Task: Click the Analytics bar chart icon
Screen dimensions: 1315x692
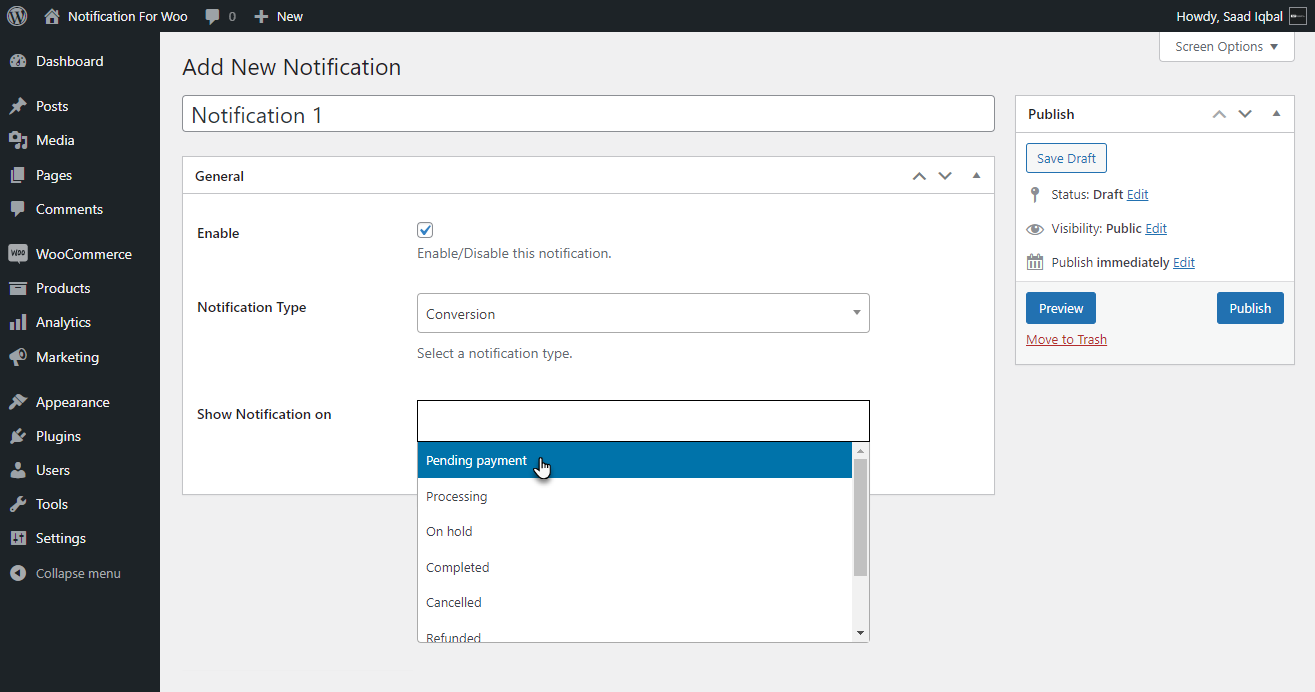Action: (x=18, y=322)
